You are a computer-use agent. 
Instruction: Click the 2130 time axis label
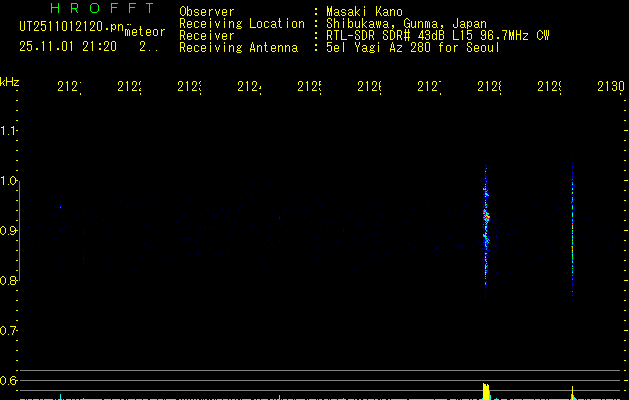point(611,86)
